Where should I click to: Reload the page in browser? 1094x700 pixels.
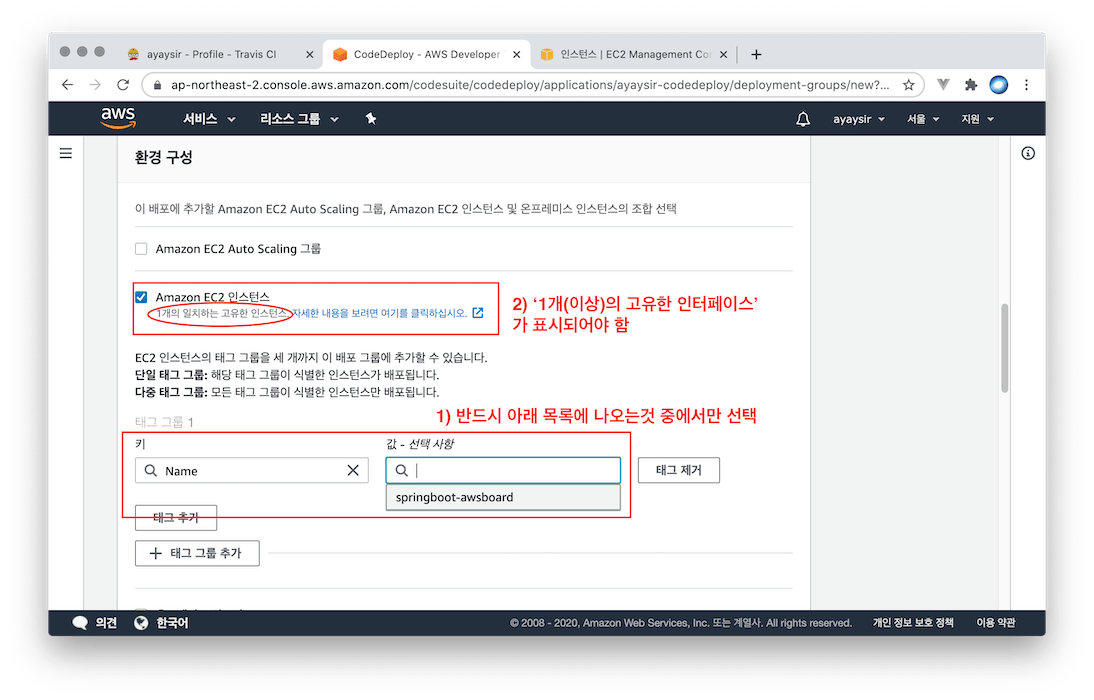[x=123, y=85]
